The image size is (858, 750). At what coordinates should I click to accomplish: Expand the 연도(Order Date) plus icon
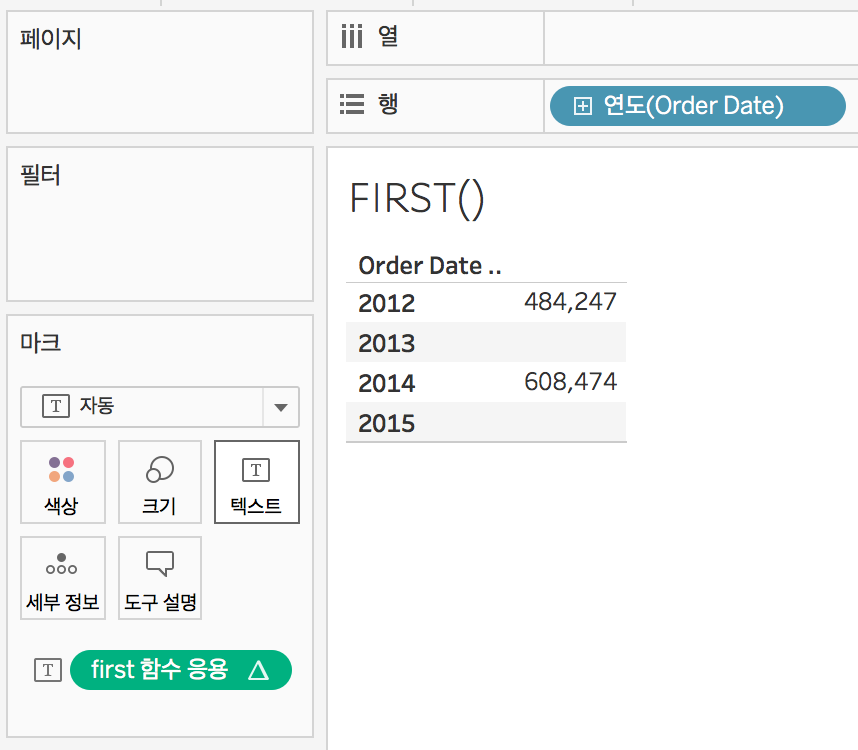583,106
